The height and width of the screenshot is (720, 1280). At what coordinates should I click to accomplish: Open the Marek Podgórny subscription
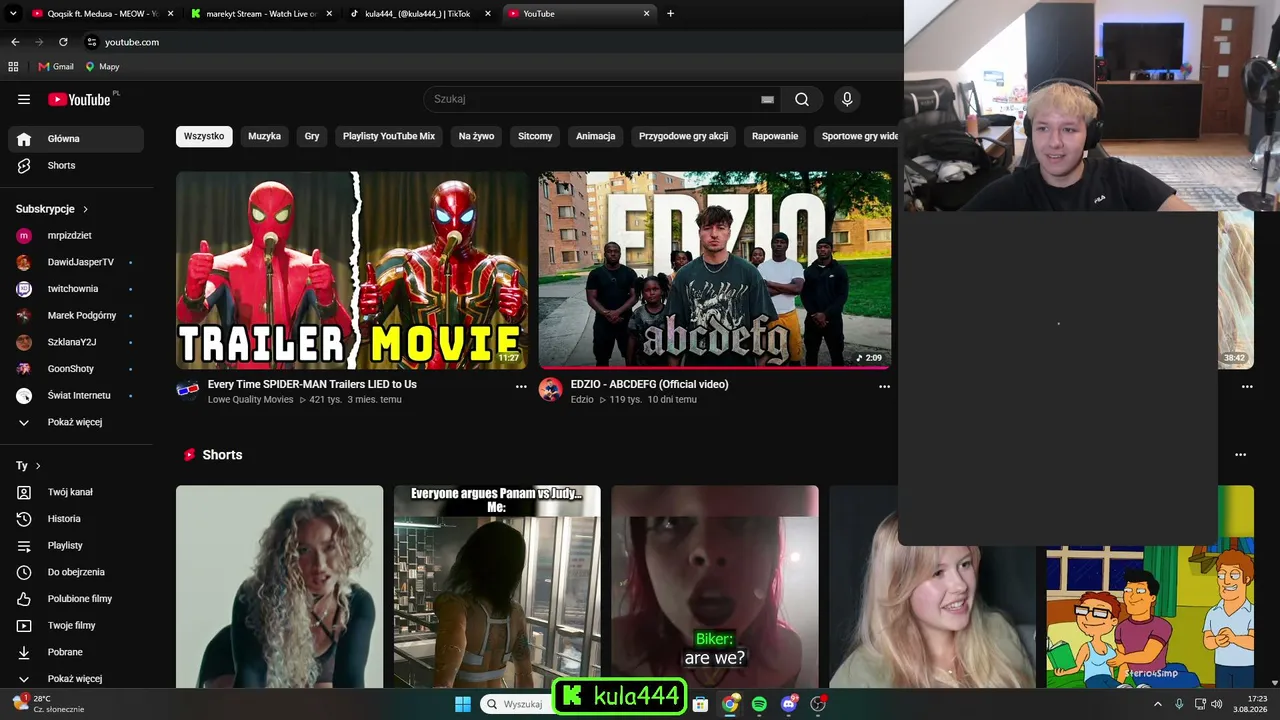pyautogui.click(x=76, y=316)
